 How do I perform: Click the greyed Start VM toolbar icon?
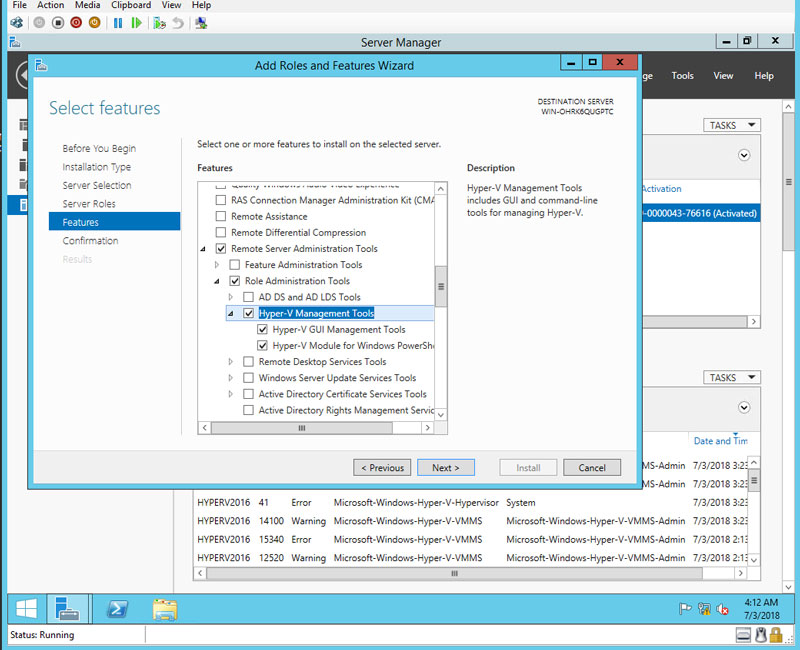[x=39, y=22]
